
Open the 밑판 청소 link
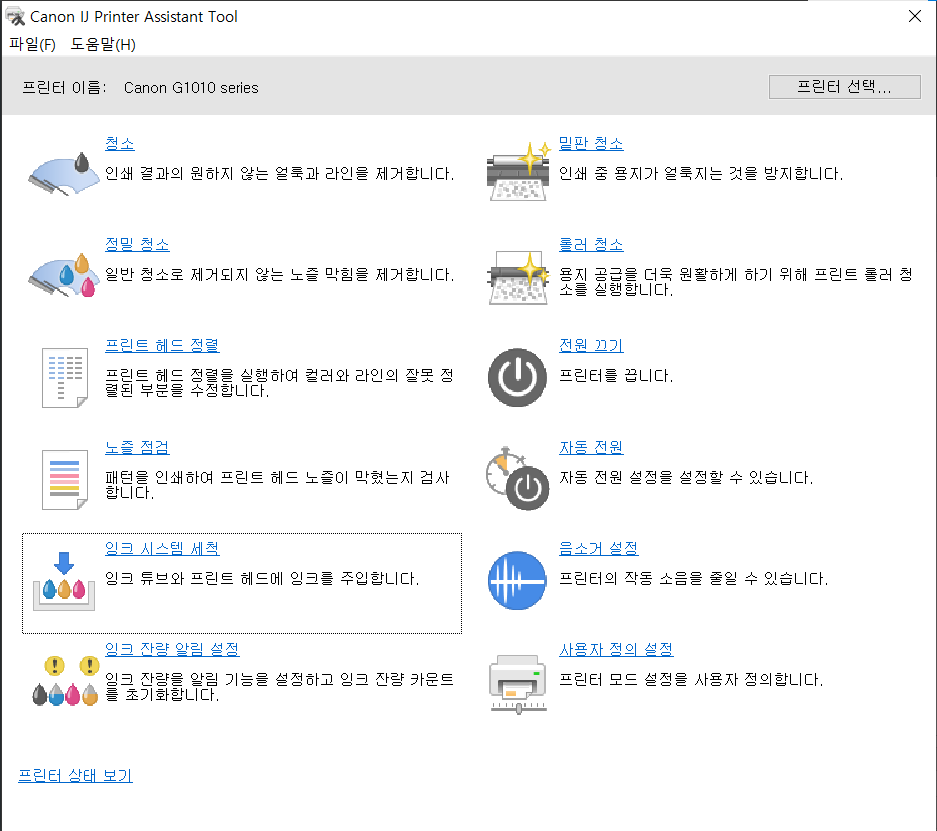(x=591, y=143)
